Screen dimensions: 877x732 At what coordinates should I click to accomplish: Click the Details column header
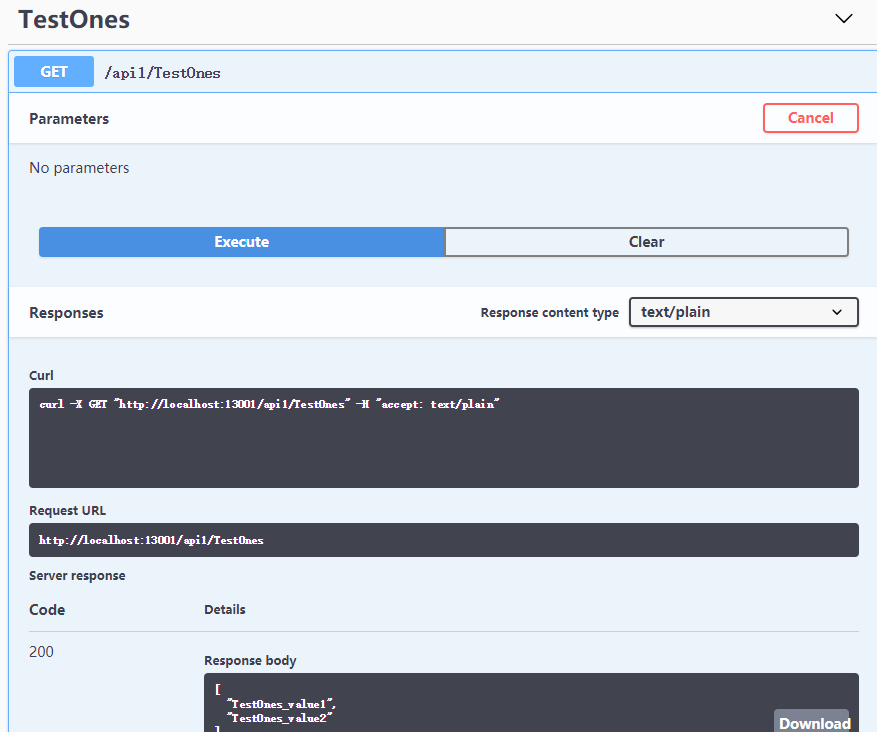(225, 610)
